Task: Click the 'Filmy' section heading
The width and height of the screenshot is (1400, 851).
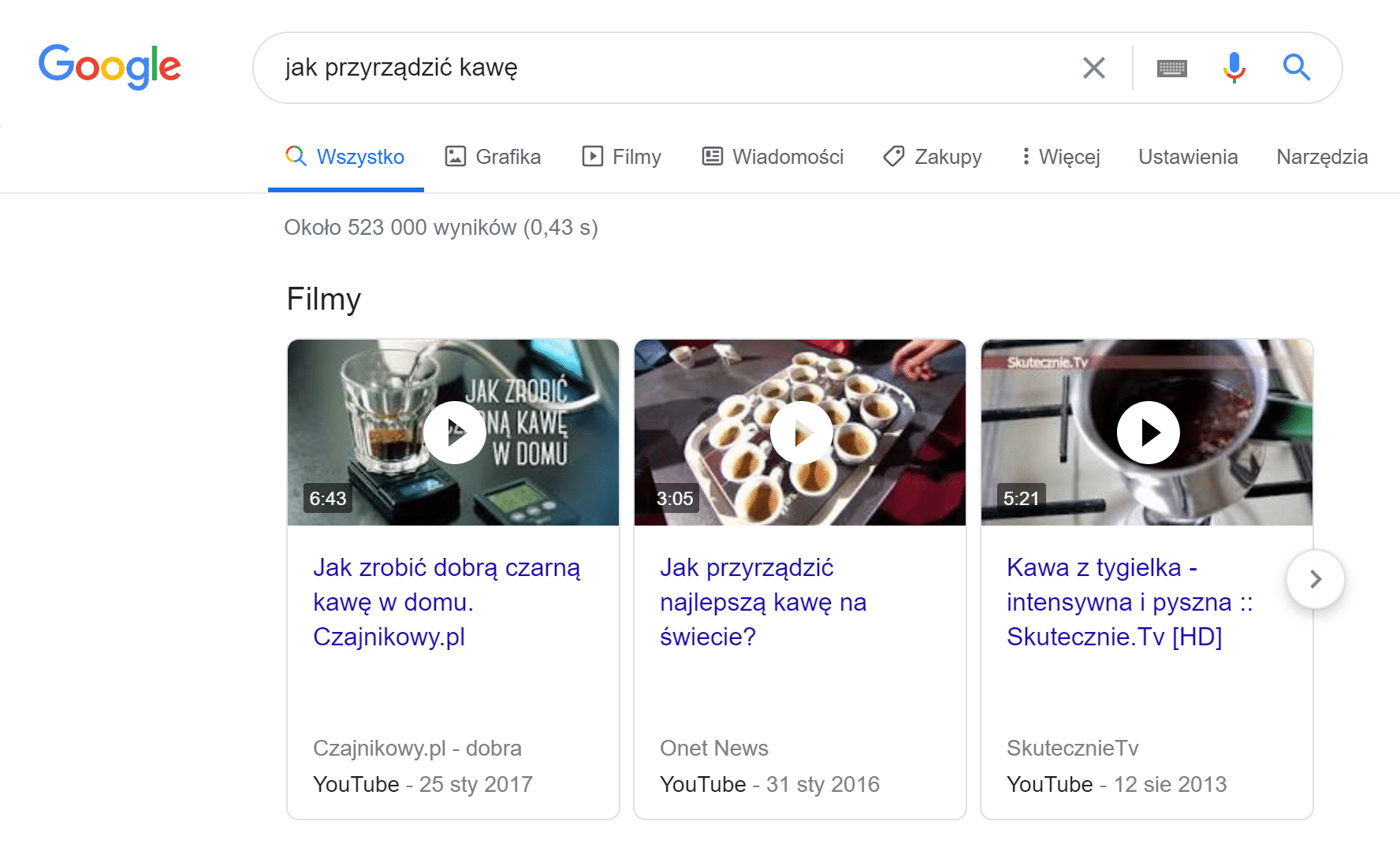Action: [324, 299]
